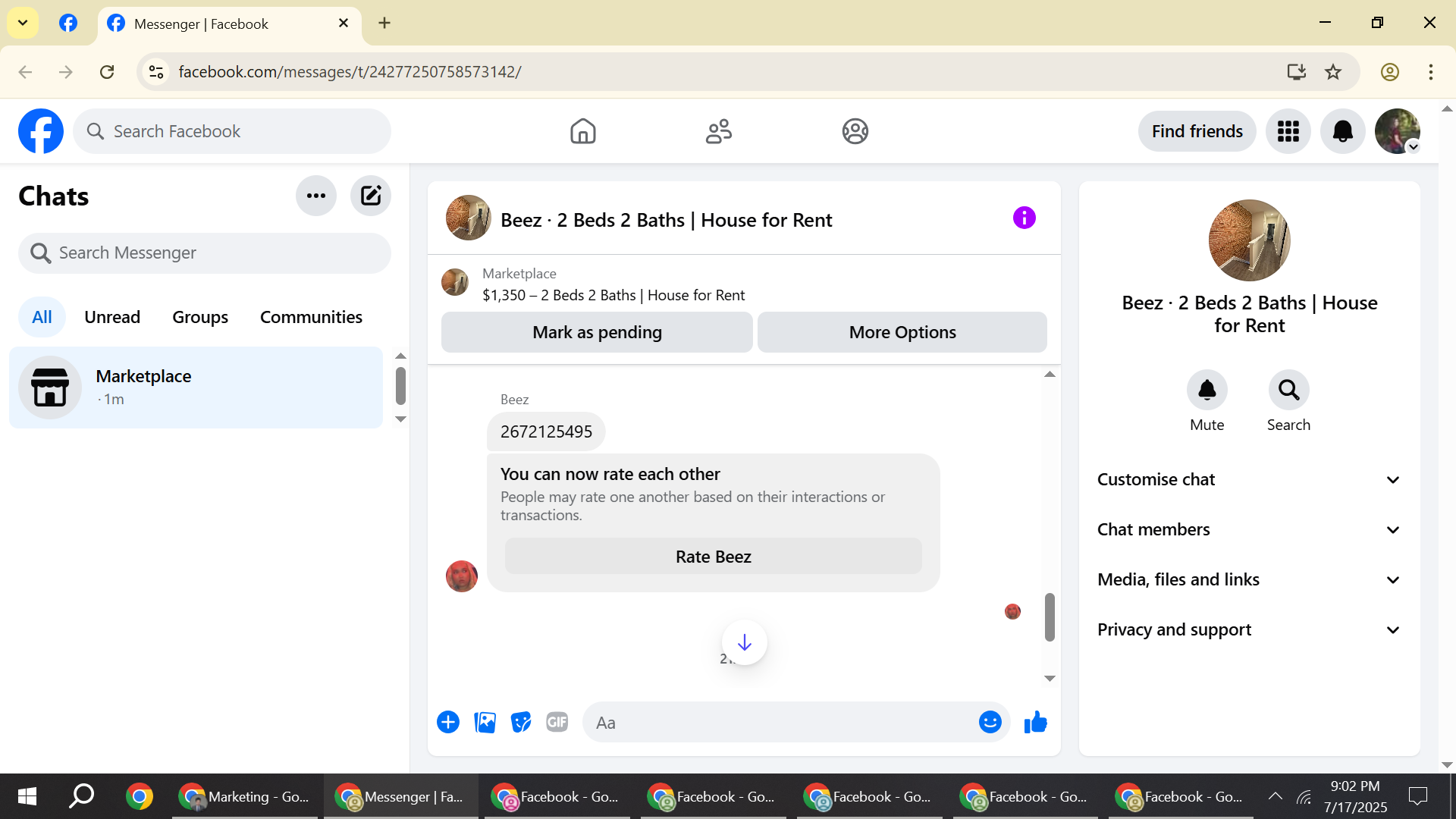Open Chrome three-dot menu
Screen dimensions: 1456x819
point(1430,72)
